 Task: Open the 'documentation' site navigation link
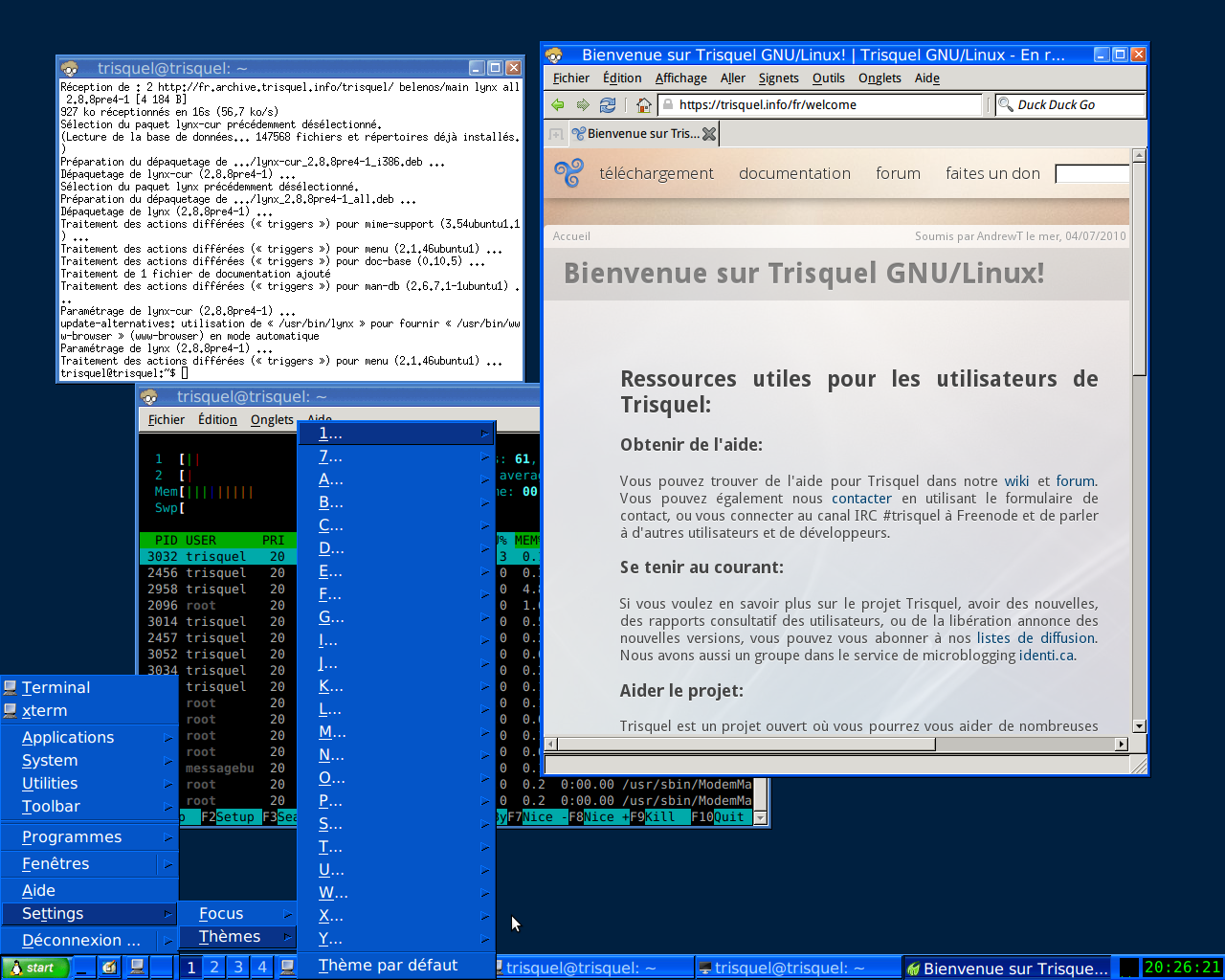point(794,173)
